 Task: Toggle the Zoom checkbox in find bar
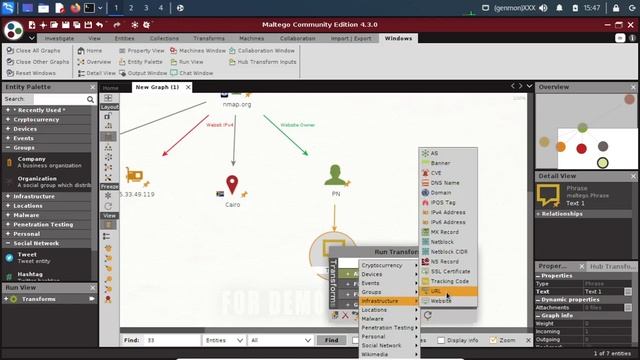pos(493,340)
